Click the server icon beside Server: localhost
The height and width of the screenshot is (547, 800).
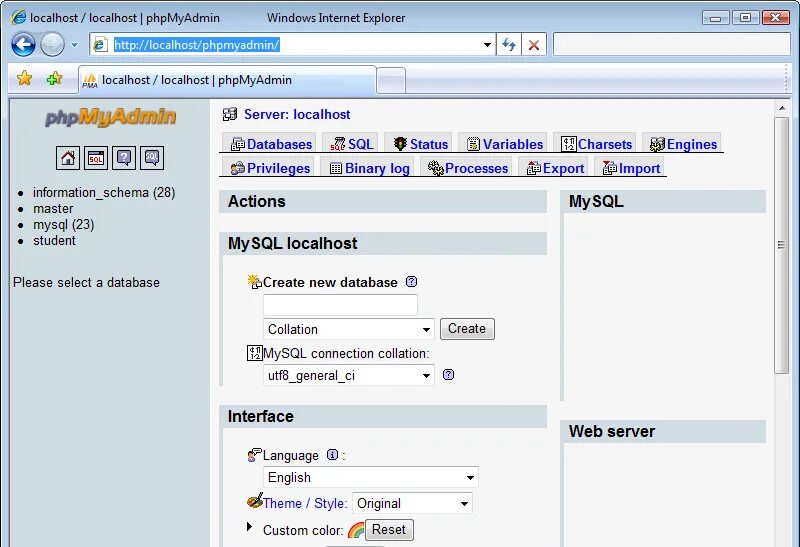(230, 114)
